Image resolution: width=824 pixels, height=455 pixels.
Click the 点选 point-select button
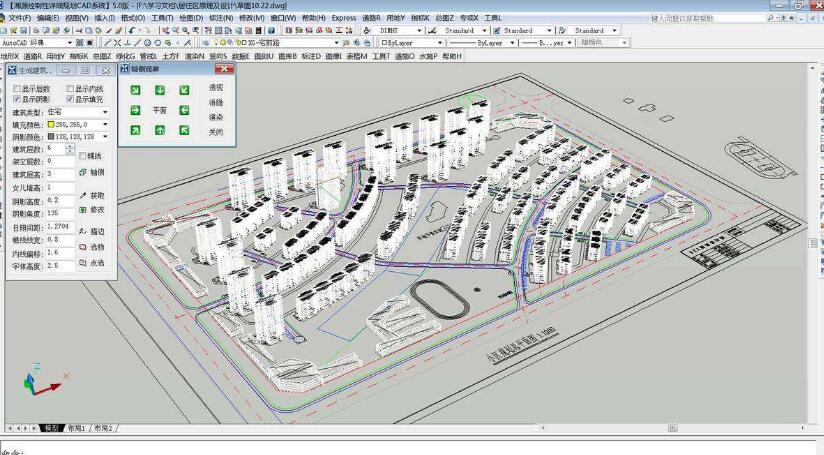[92, 263]
